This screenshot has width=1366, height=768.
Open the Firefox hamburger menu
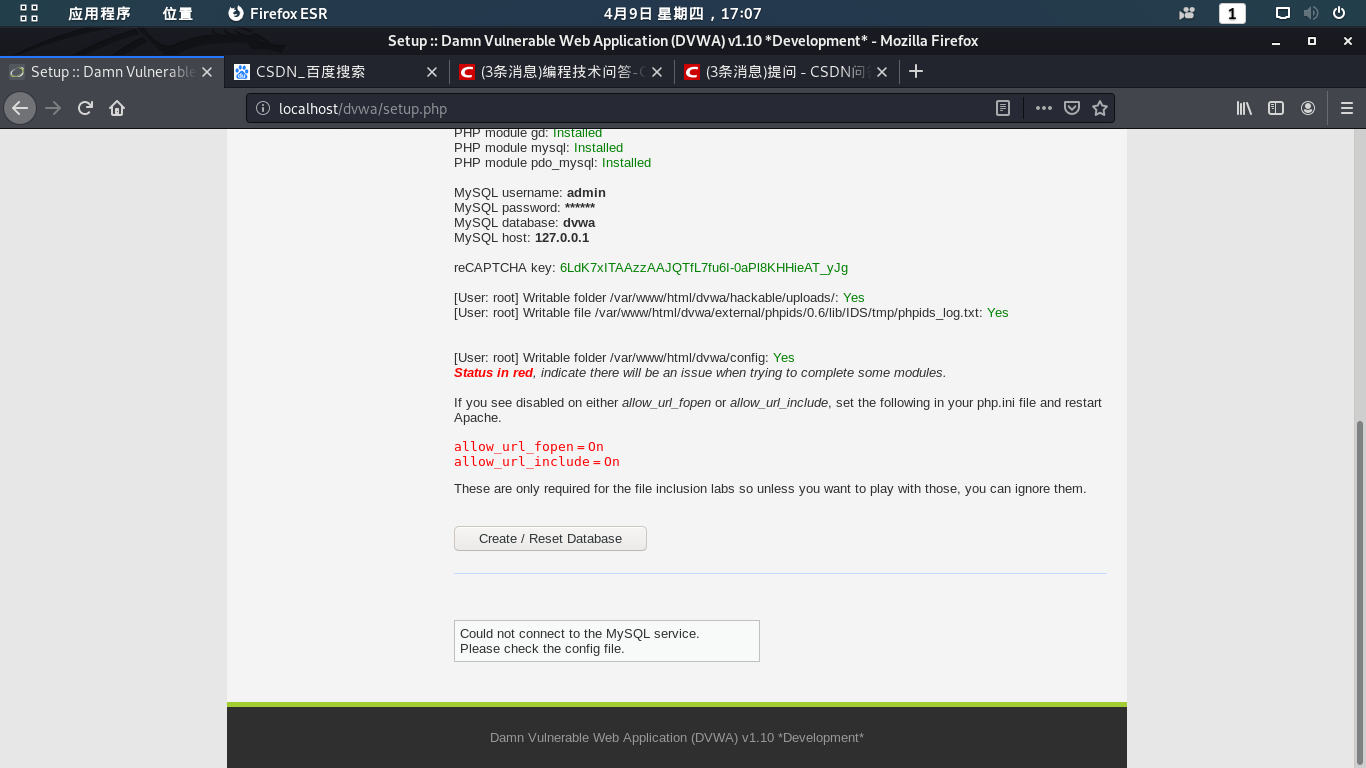pyautogui.click(x=1346, y=108)
